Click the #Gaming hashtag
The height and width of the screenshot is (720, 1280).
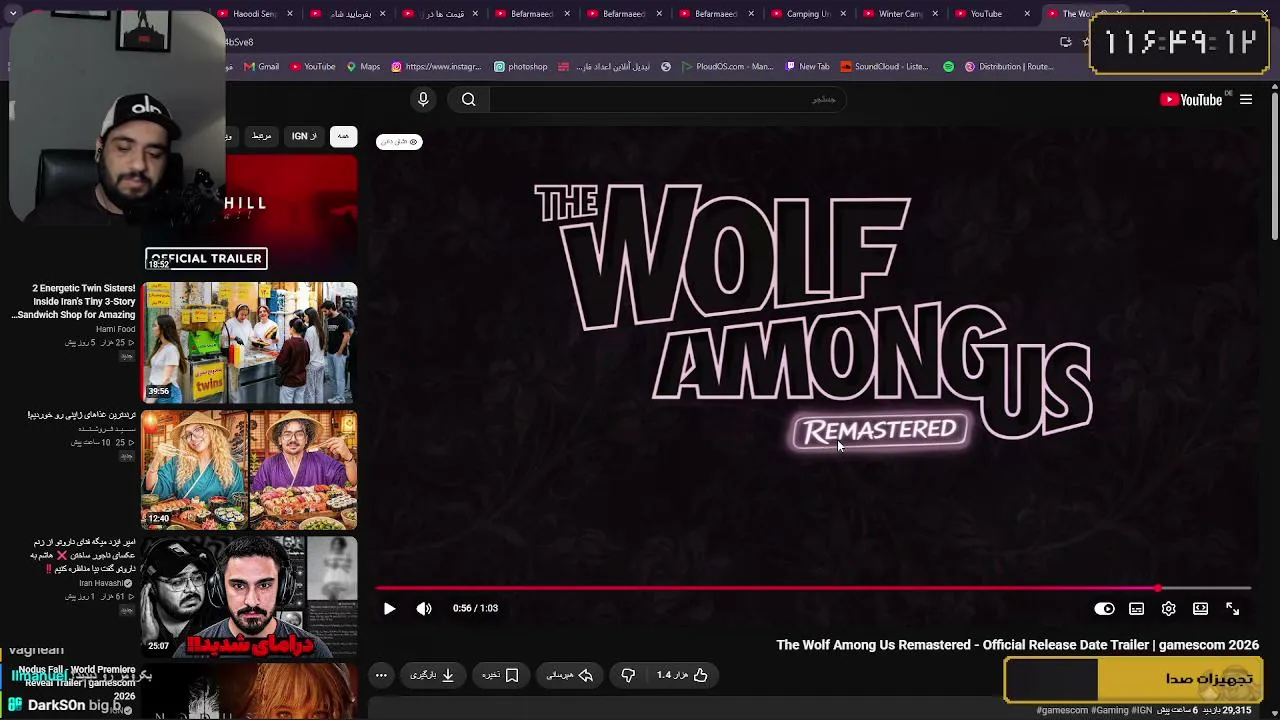pyautogui.click(x=1109, y=711)
